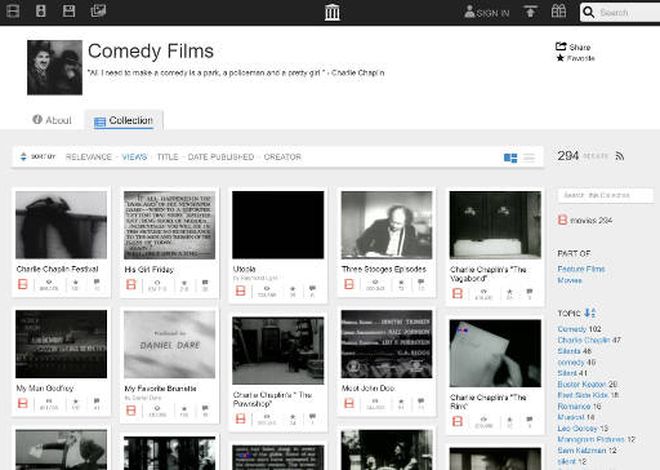
Task: Focus the search this collection field
Action: coord(606,195)
